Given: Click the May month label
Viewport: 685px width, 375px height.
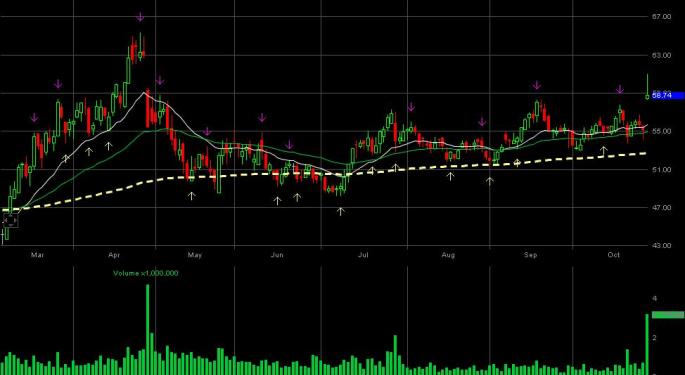Looking at the screenshot, I should (x=195, y=255).
